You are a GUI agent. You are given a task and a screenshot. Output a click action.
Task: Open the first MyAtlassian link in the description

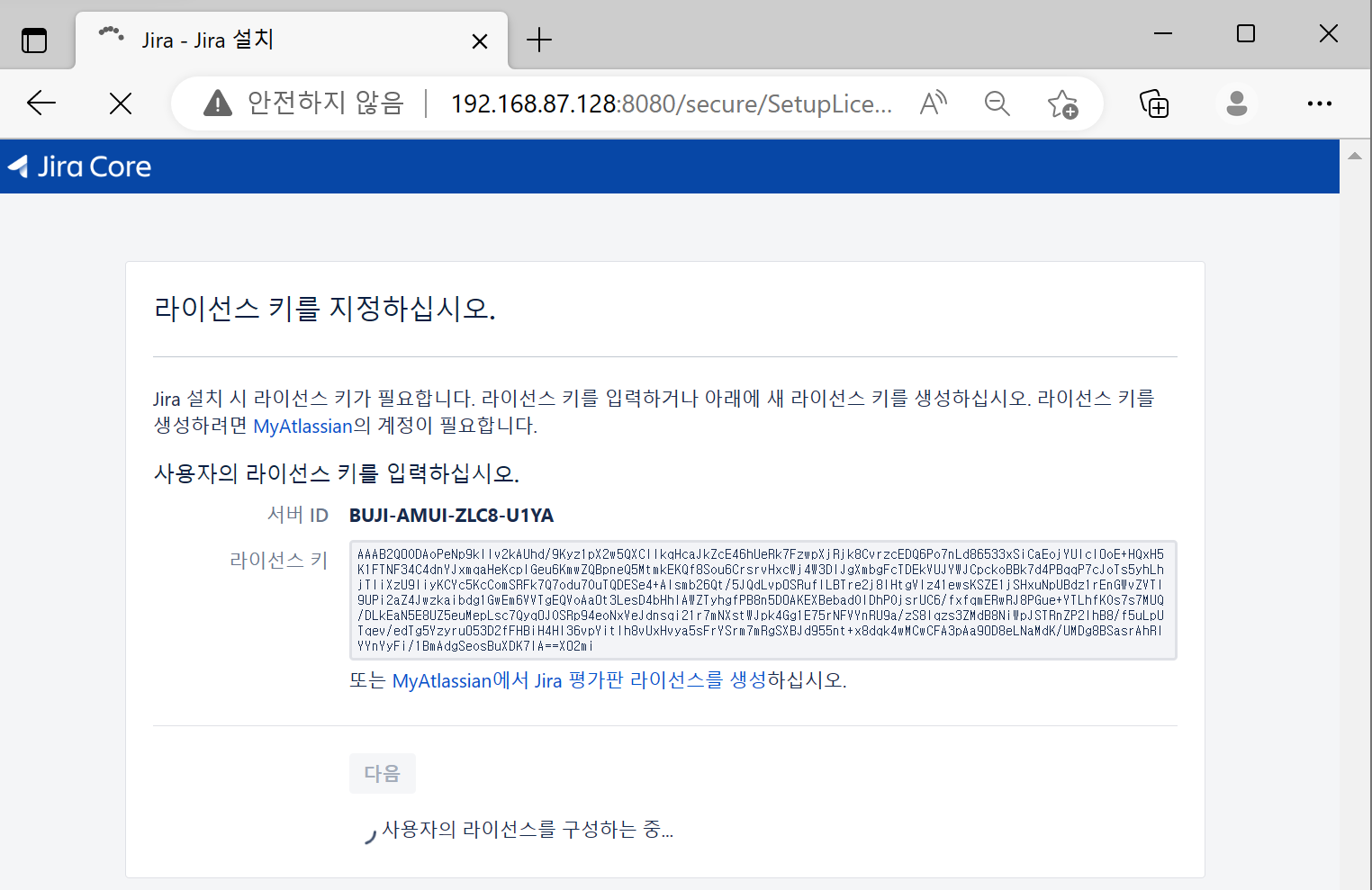302,426
